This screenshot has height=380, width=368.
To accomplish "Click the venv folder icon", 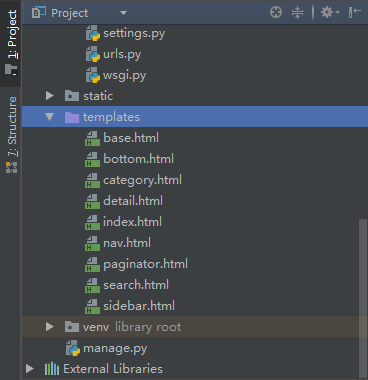I will coord(72,327).
